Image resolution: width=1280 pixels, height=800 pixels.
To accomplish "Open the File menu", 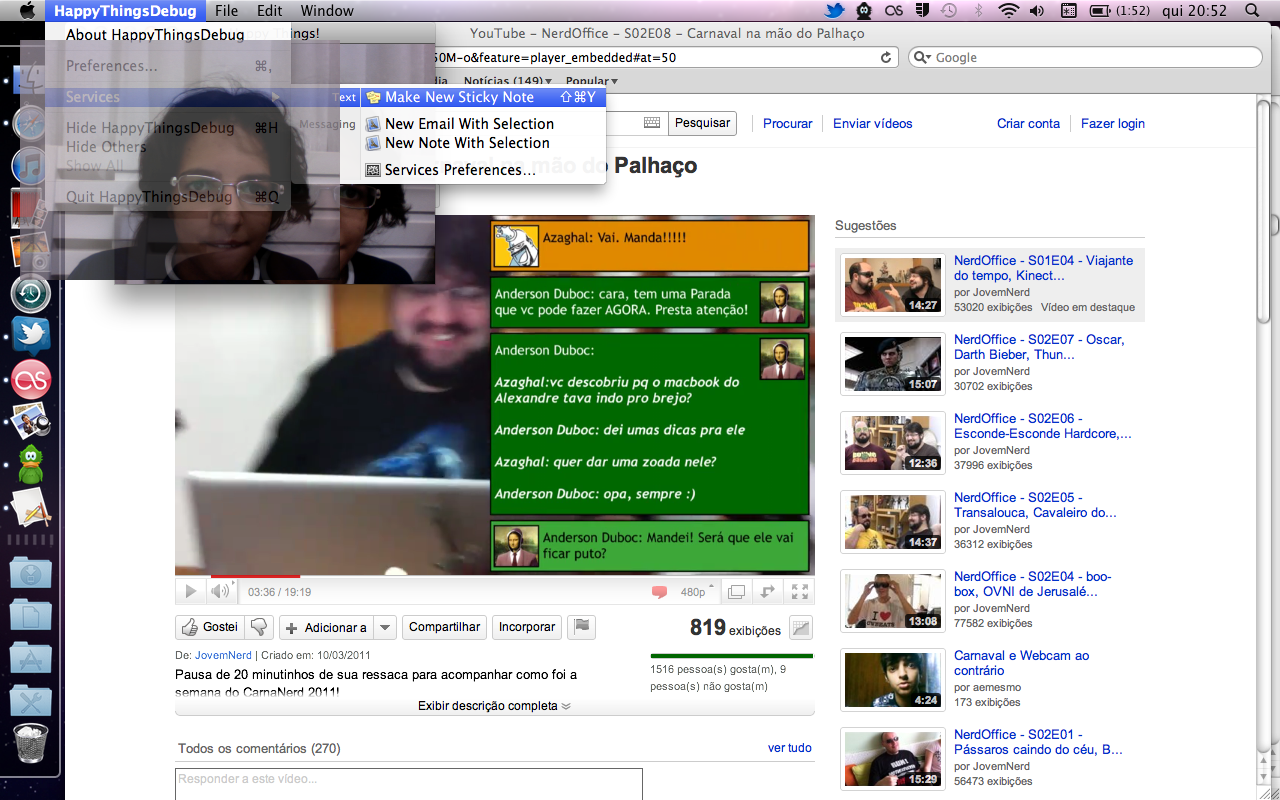I will (227, 11).
